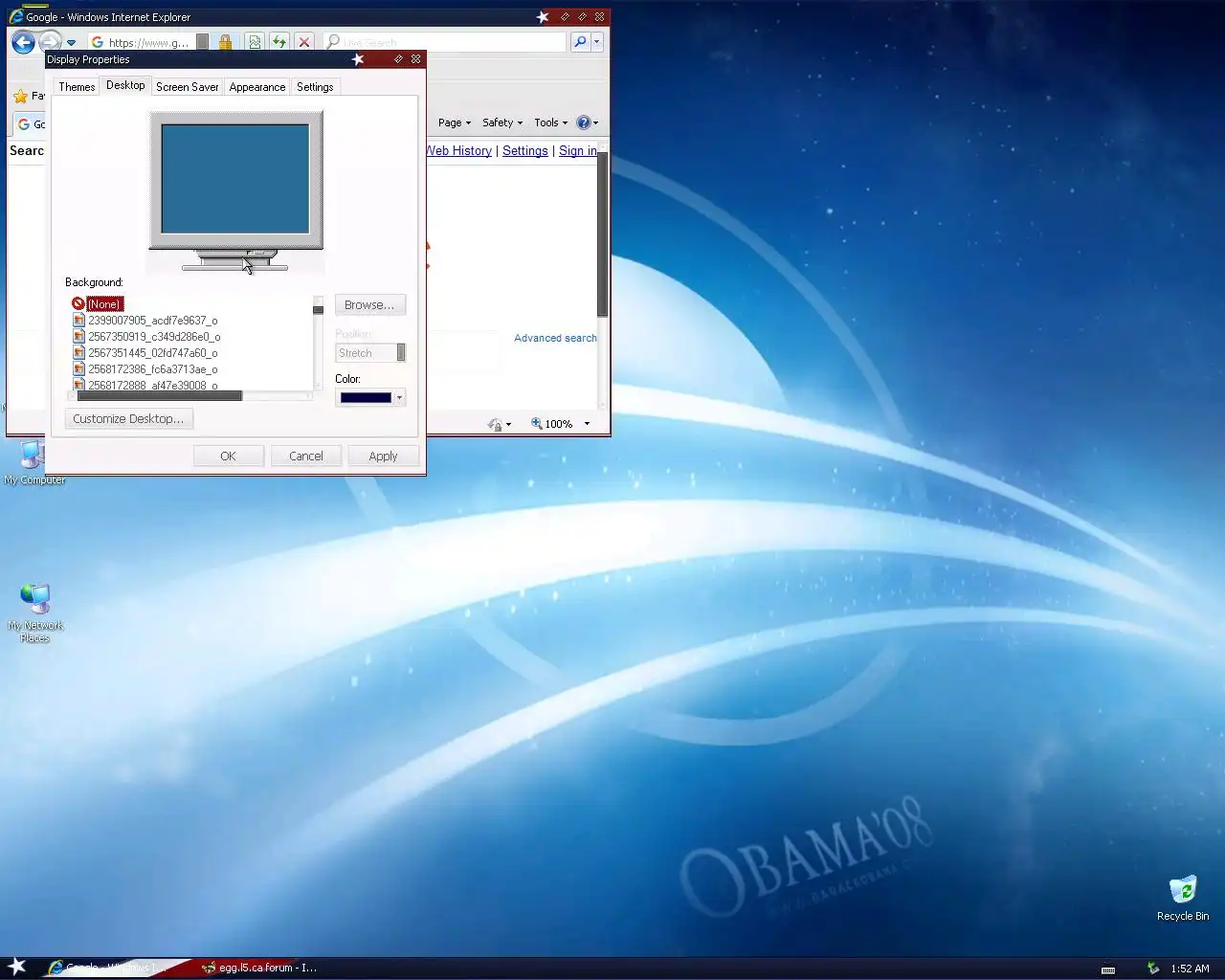The width and height of the screenshot is (1225, 980).
Task: Click the Customize Desktop... button
Action: coord(128,419)
